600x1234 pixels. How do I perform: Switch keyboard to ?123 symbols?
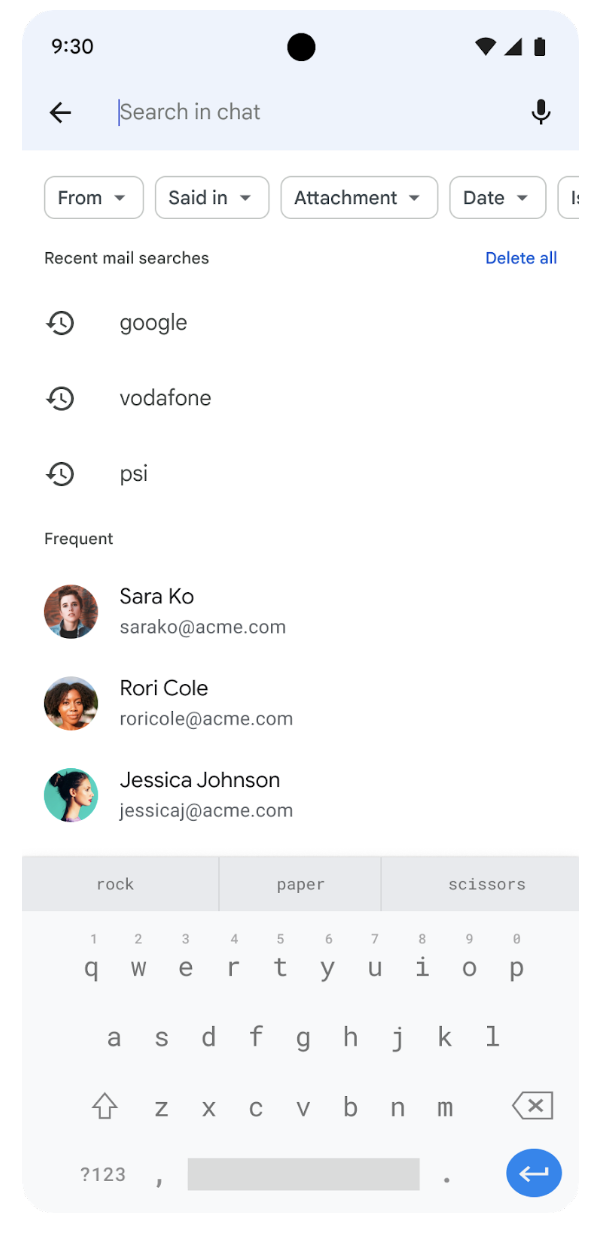[103, 1175]
